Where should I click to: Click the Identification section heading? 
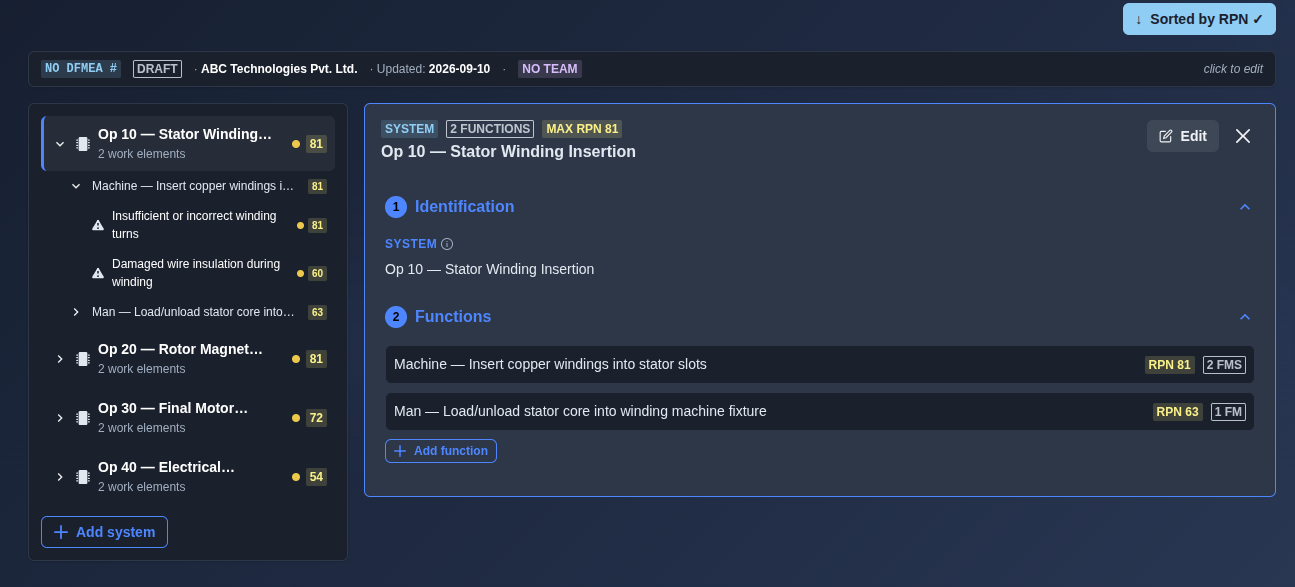464,207
